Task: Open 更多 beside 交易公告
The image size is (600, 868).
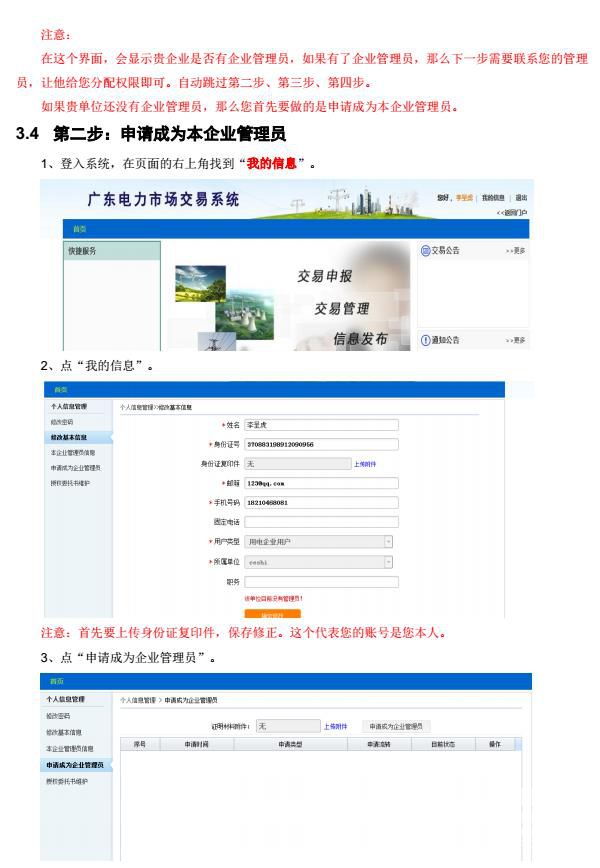Action: point(515,251)
